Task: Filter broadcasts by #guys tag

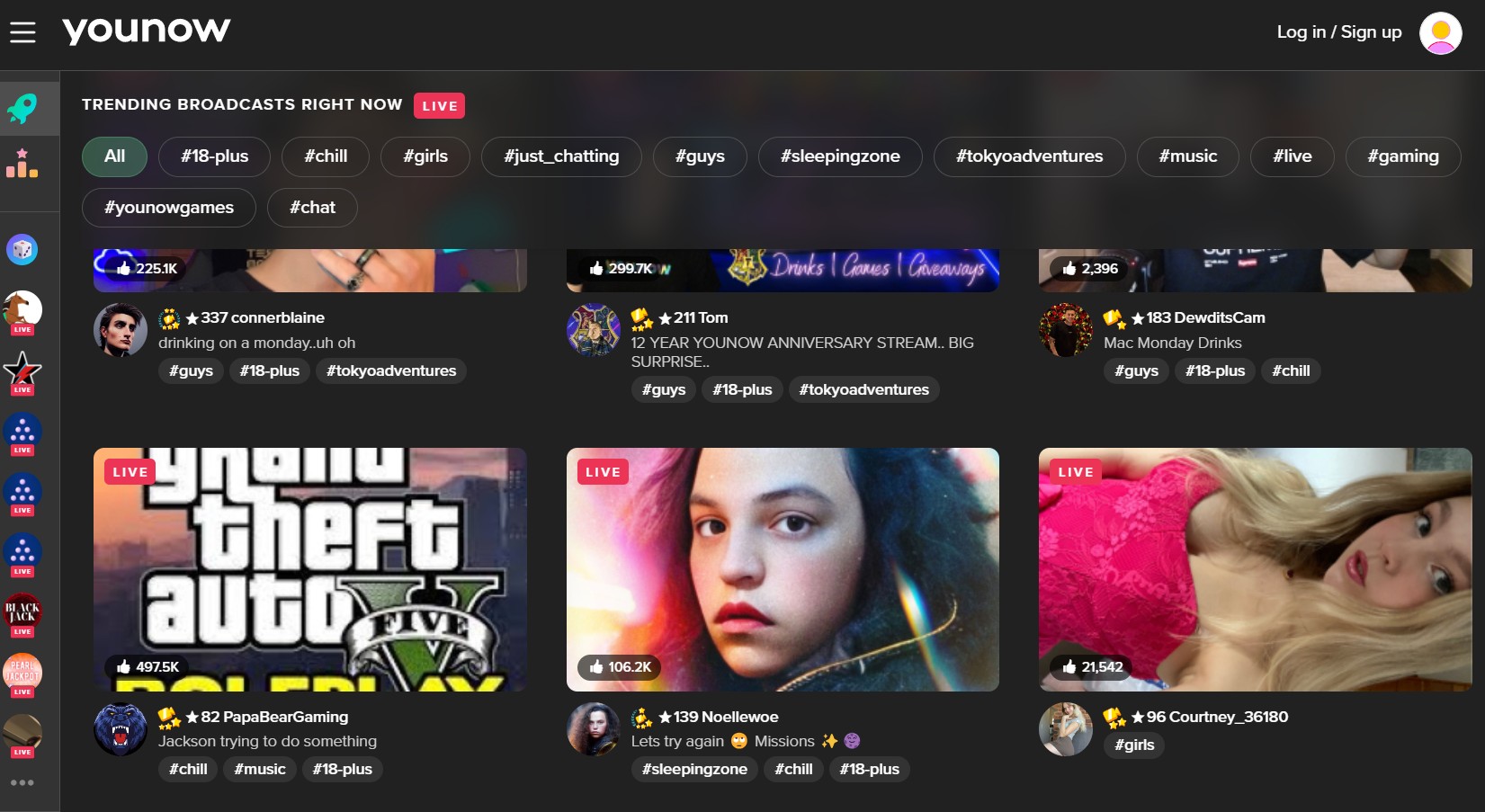Action: point(700,156)
